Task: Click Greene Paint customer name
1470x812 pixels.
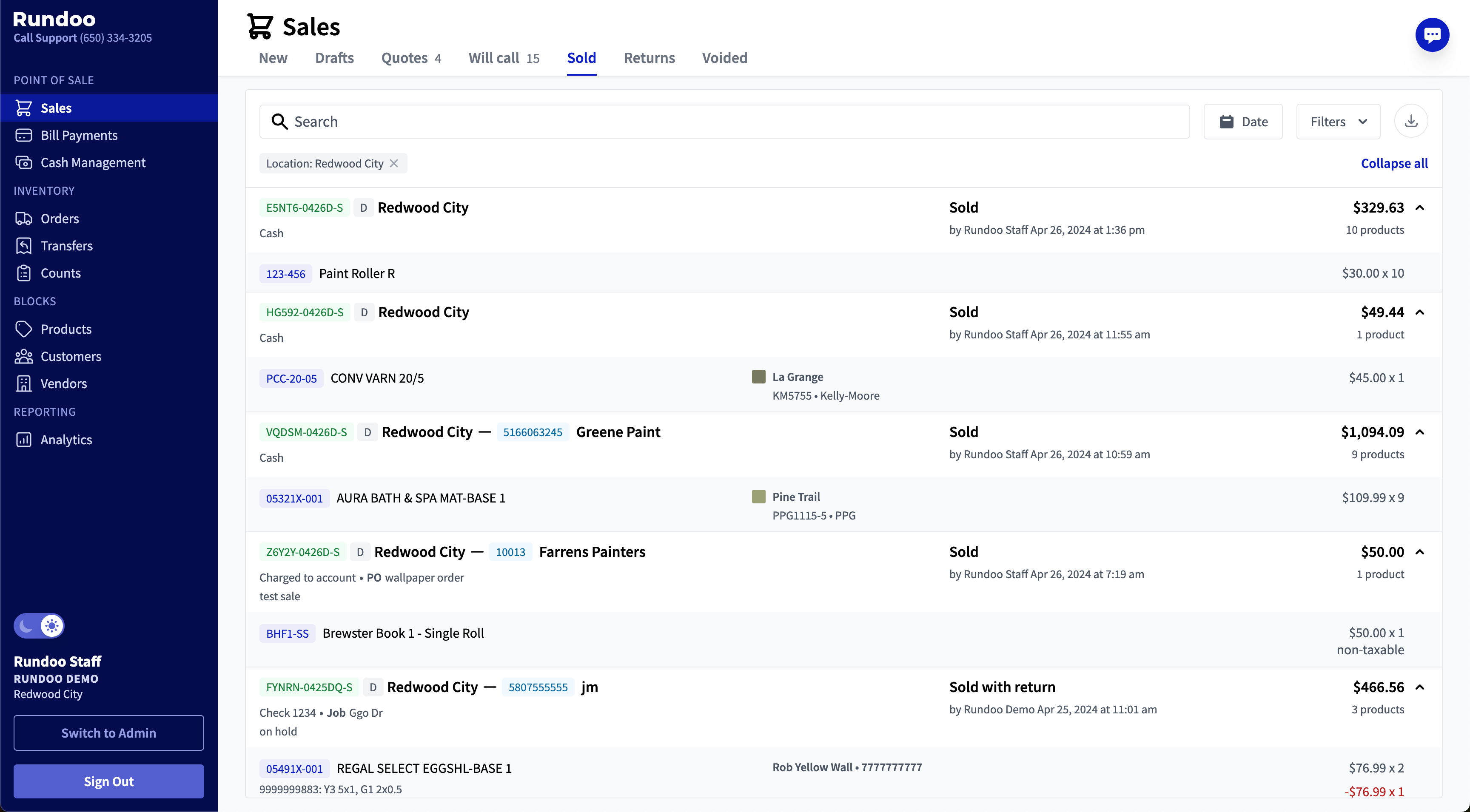Action: click(x=618, y=432)
